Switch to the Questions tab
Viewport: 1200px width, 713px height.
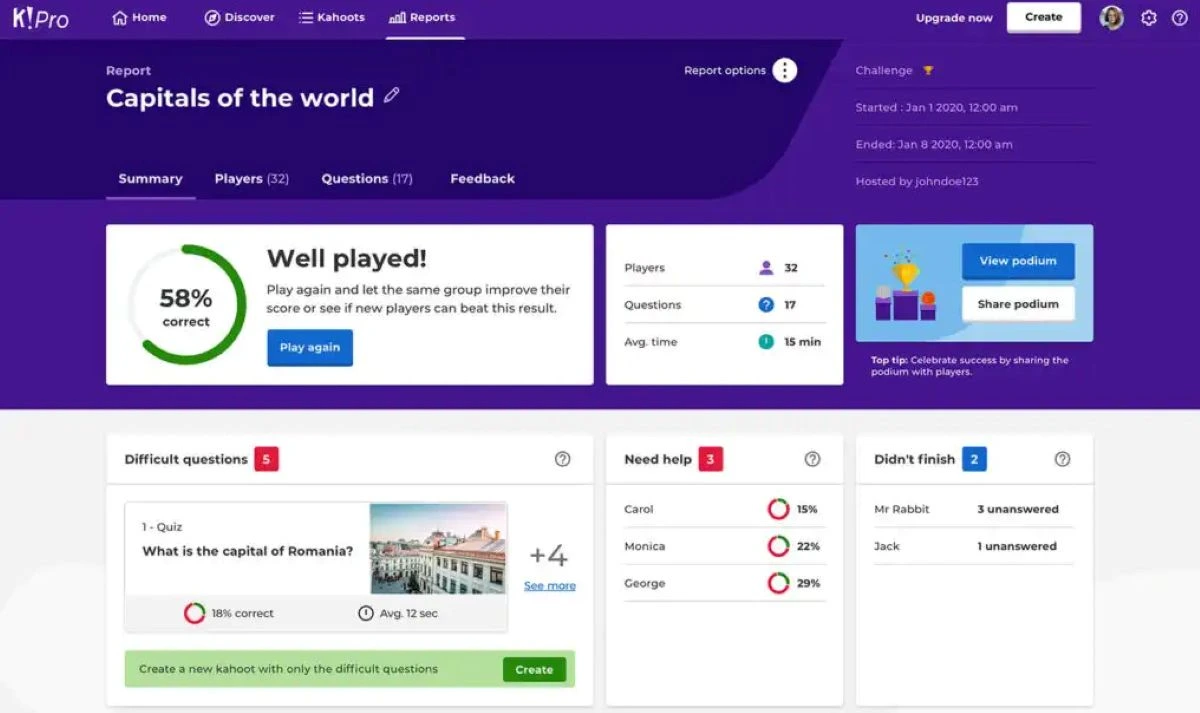tap(366, 179)
